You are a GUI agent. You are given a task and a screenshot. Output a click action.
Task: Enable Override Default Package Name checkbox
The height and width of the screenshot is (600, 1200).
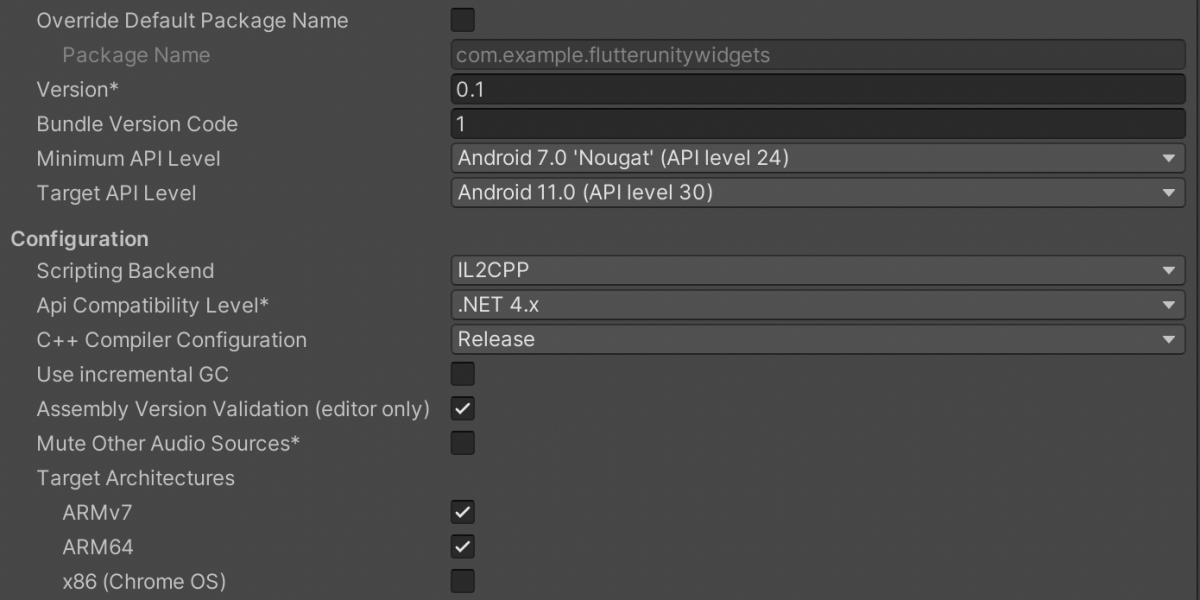tap(463, 20)
